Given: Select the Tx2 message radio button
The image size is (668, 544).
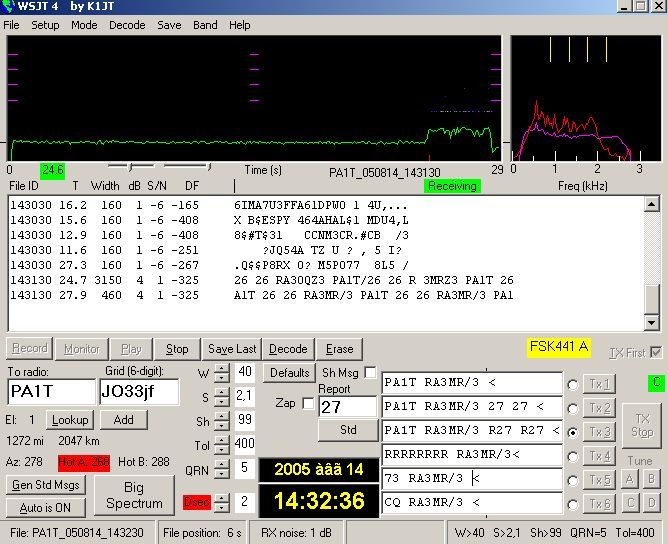Looking at the screenshot, I should point(573,409).
